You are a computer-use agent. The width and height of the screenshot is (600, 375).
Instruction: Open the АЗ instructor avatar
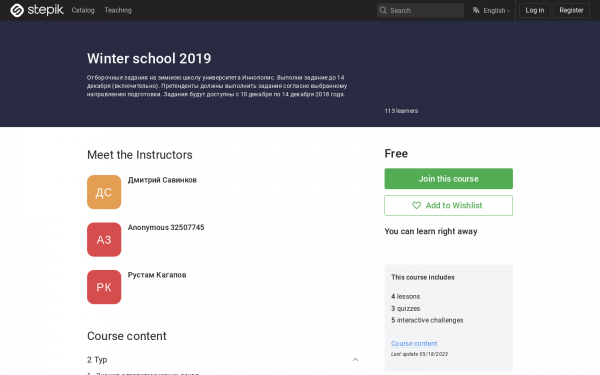(104, 240)
